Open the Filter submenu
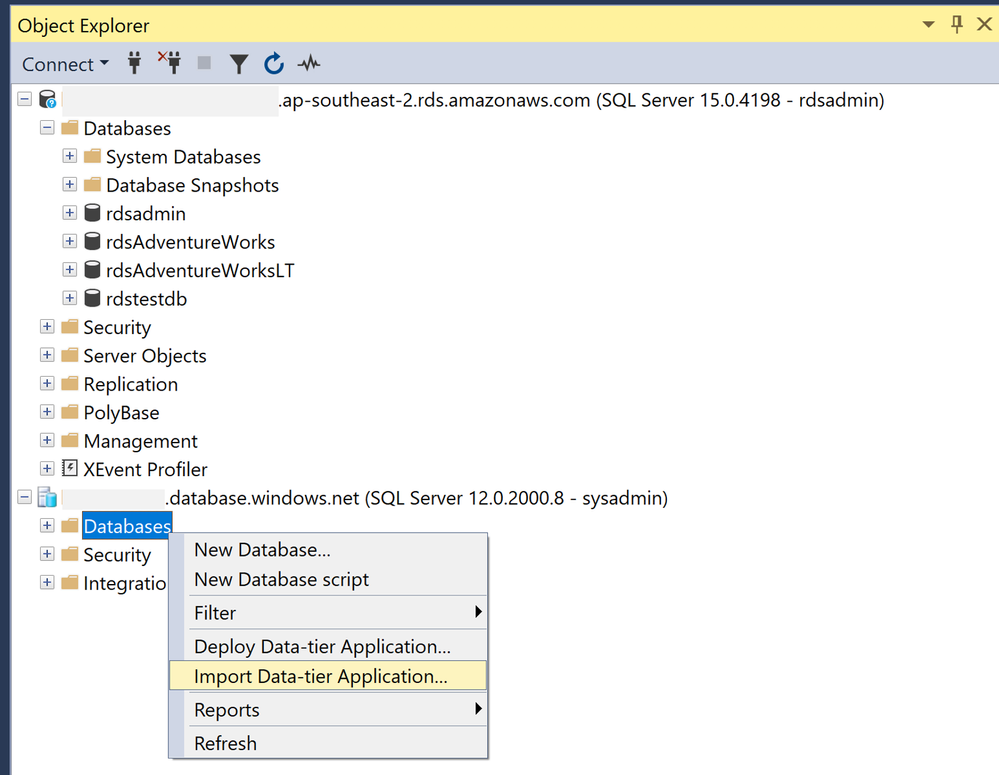The image size is (999, 775). 328,612
